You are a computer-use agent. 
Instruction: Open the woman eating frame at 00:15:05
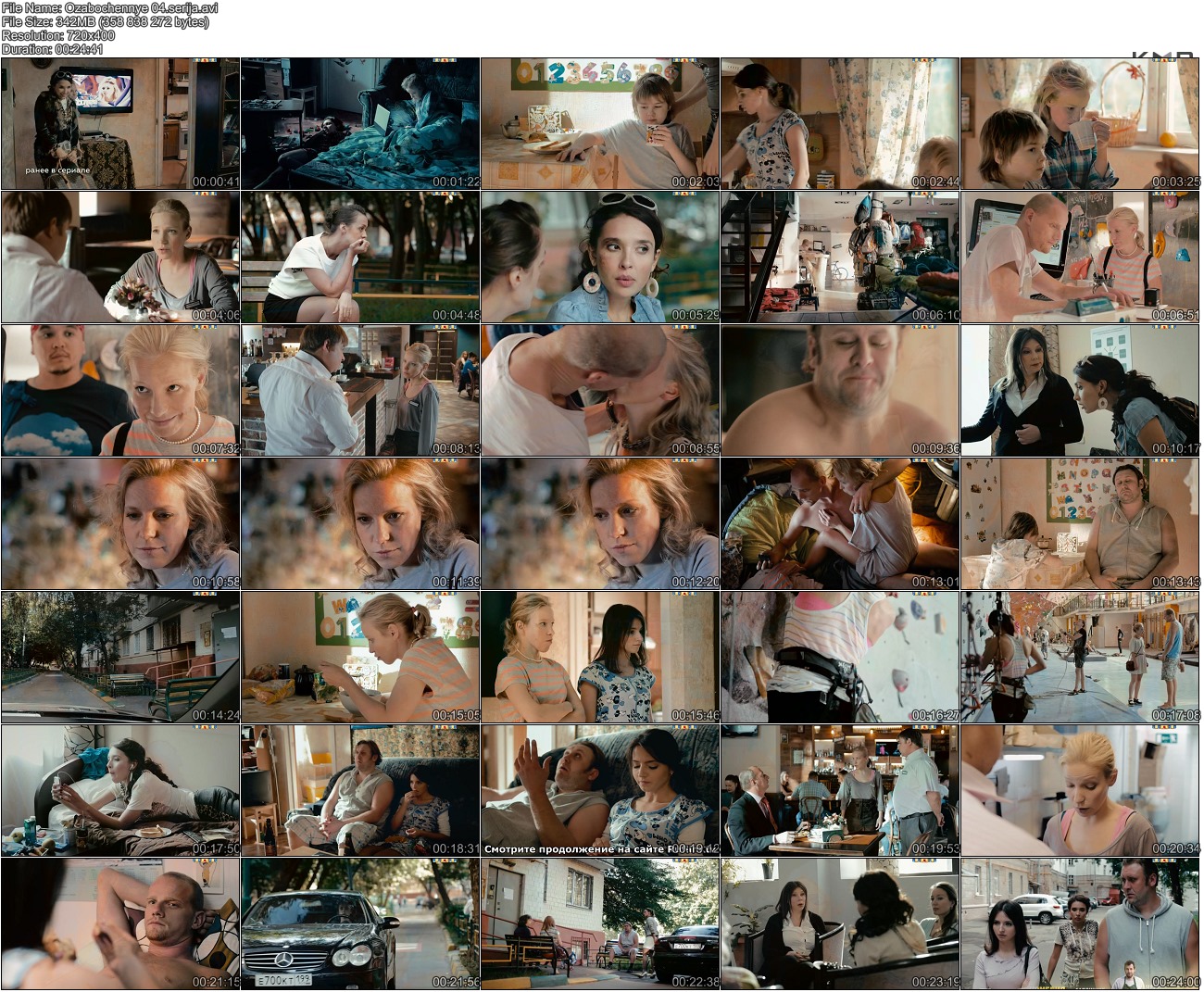(360, 658)
